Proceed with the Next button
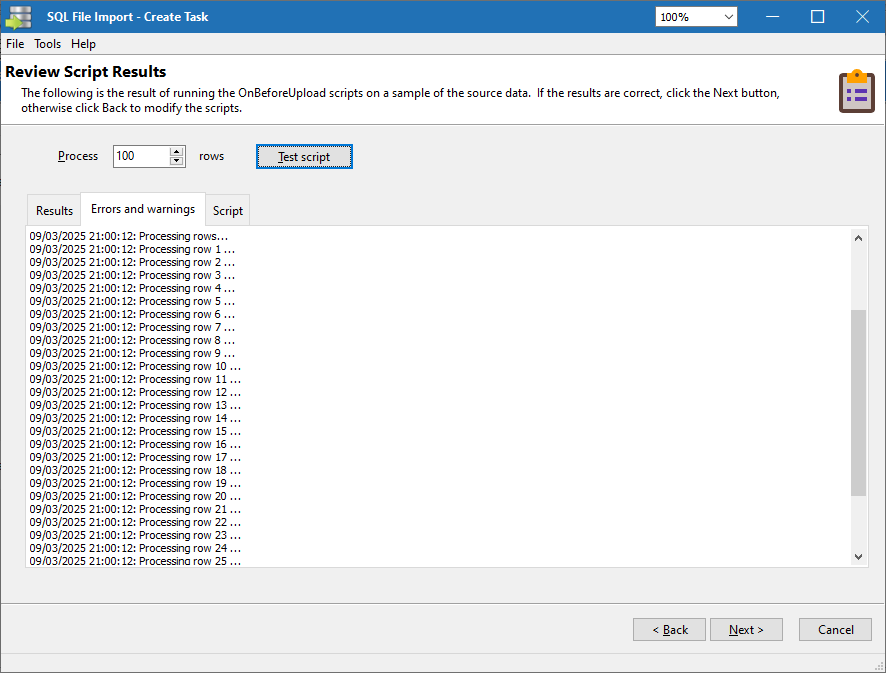 746,630
